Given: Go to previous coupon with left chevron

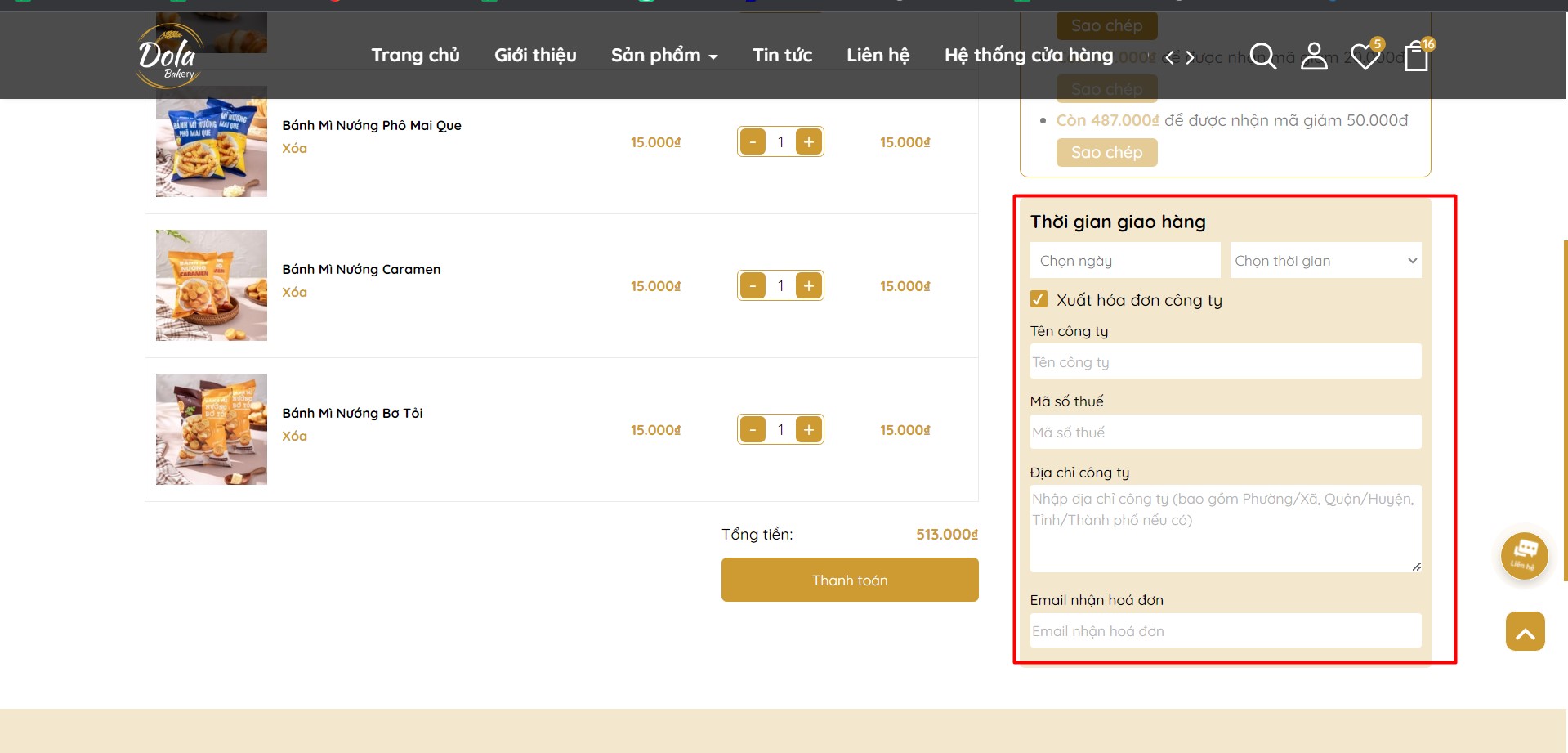Looking at the screenshot, I should point(1169,57).
